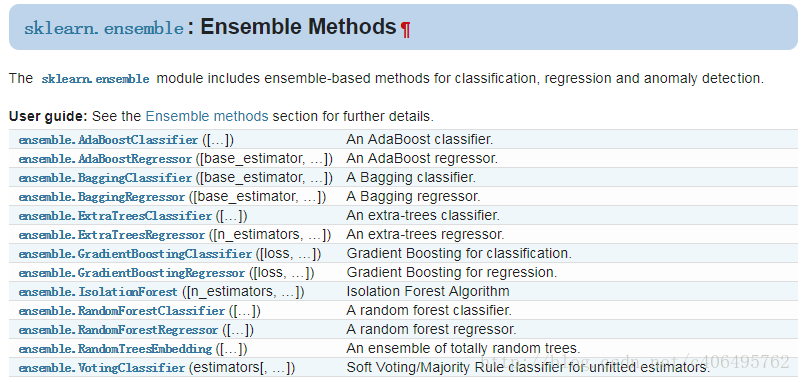Image resolution: width=801 pixels, height=382 pixels.
Task: Go to ensemble.BaggingClassifier page
Action: coord(105,178)
